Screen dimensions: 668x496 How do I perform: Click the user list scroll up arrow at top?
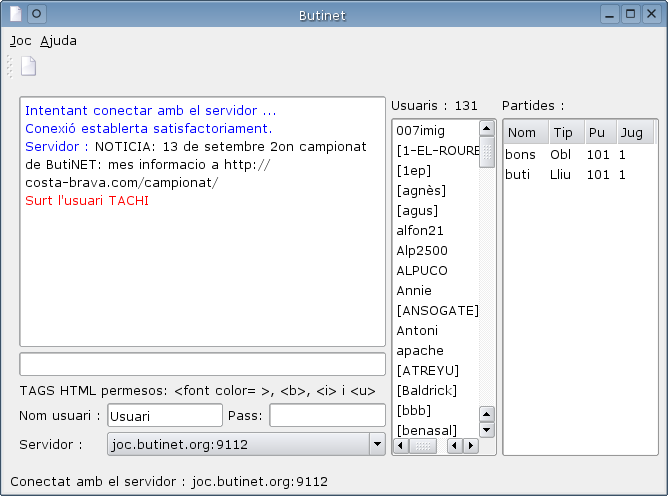tap(487, 128)
